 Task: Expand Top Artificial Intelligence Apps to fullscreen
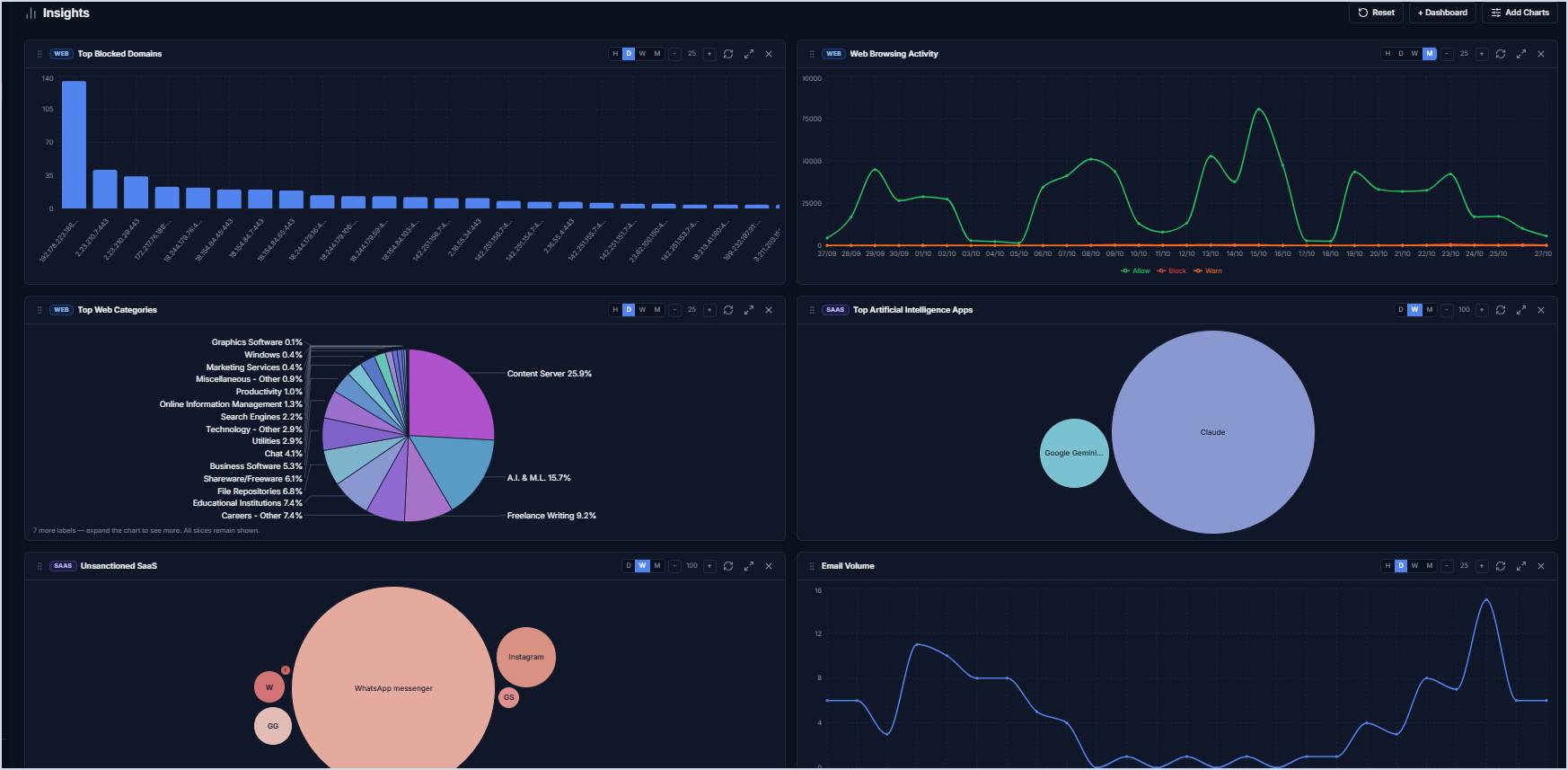tap(1521, 310)
